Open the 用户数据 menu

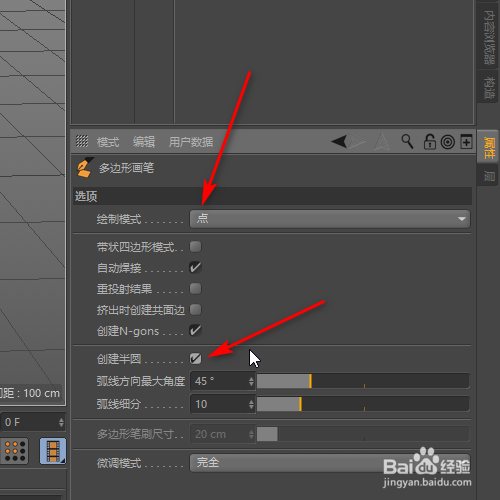coord(191,142)
